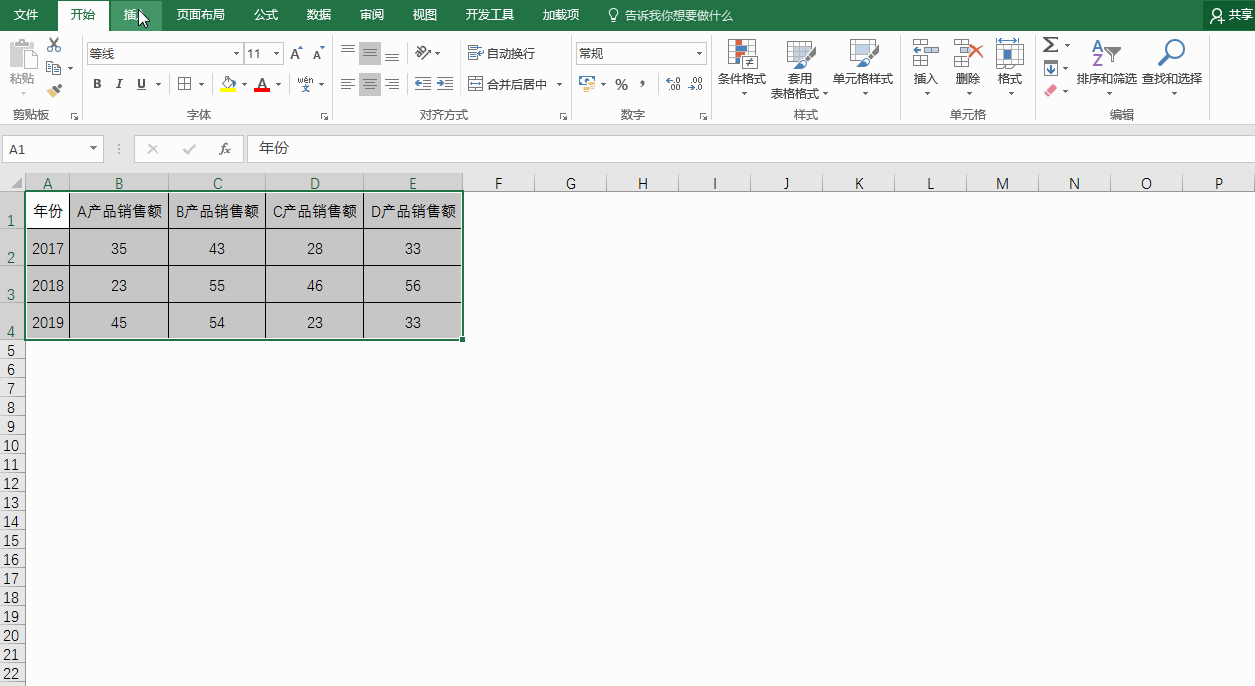
Task: Click the text orientation icon
Action: point(423,53)
